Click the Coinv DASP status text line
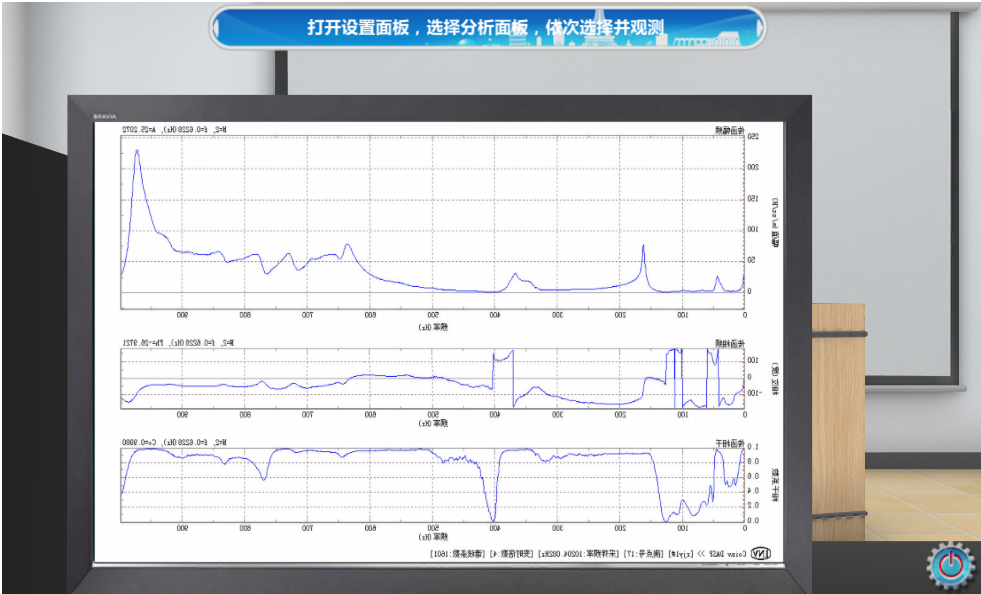This screenshot has height=594, width=981. (588, 553)
